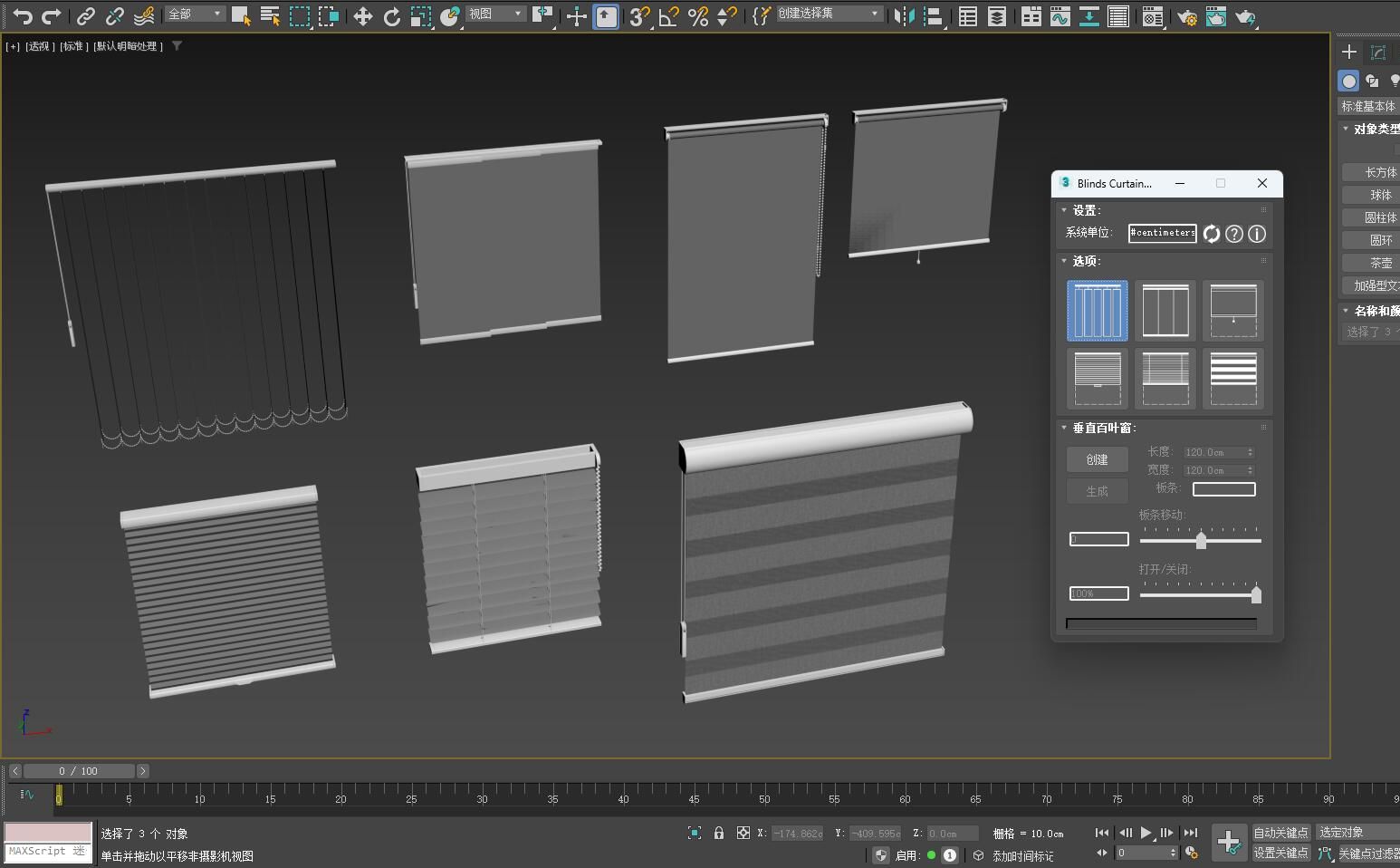Open the 标准 viewport label menu
Screen dimensions: 1400x868
click(x=74, y=46)
